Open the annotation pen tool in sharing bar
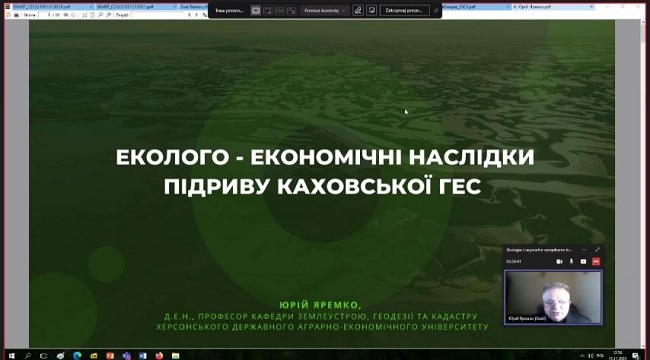This screenshot has width=650, height=360. (358, 11)
